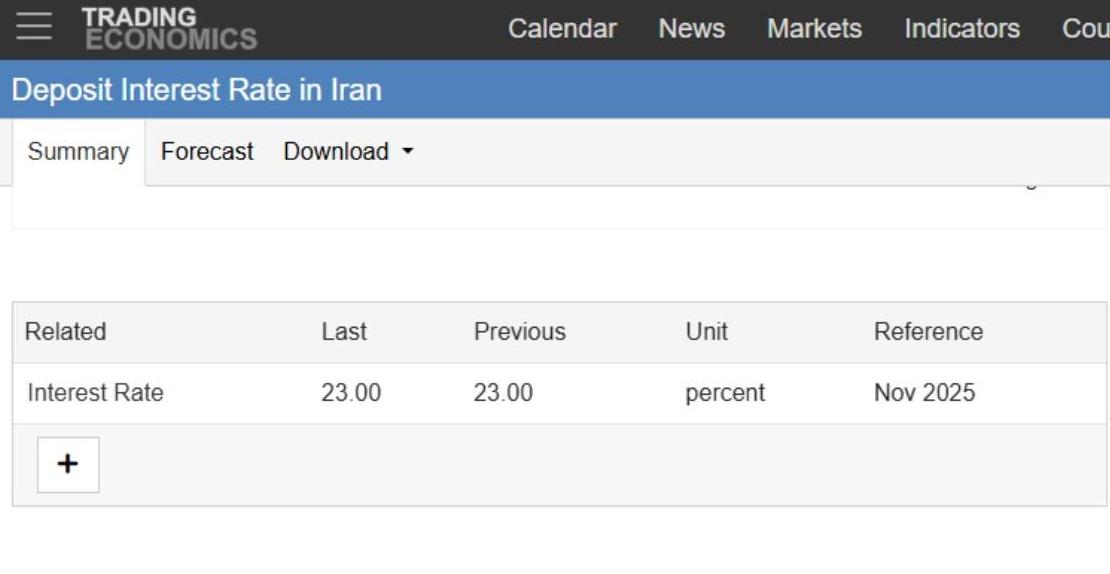The image size is (1110, 574).
Task: Open the Markets menu item
Action: [814, 29]
